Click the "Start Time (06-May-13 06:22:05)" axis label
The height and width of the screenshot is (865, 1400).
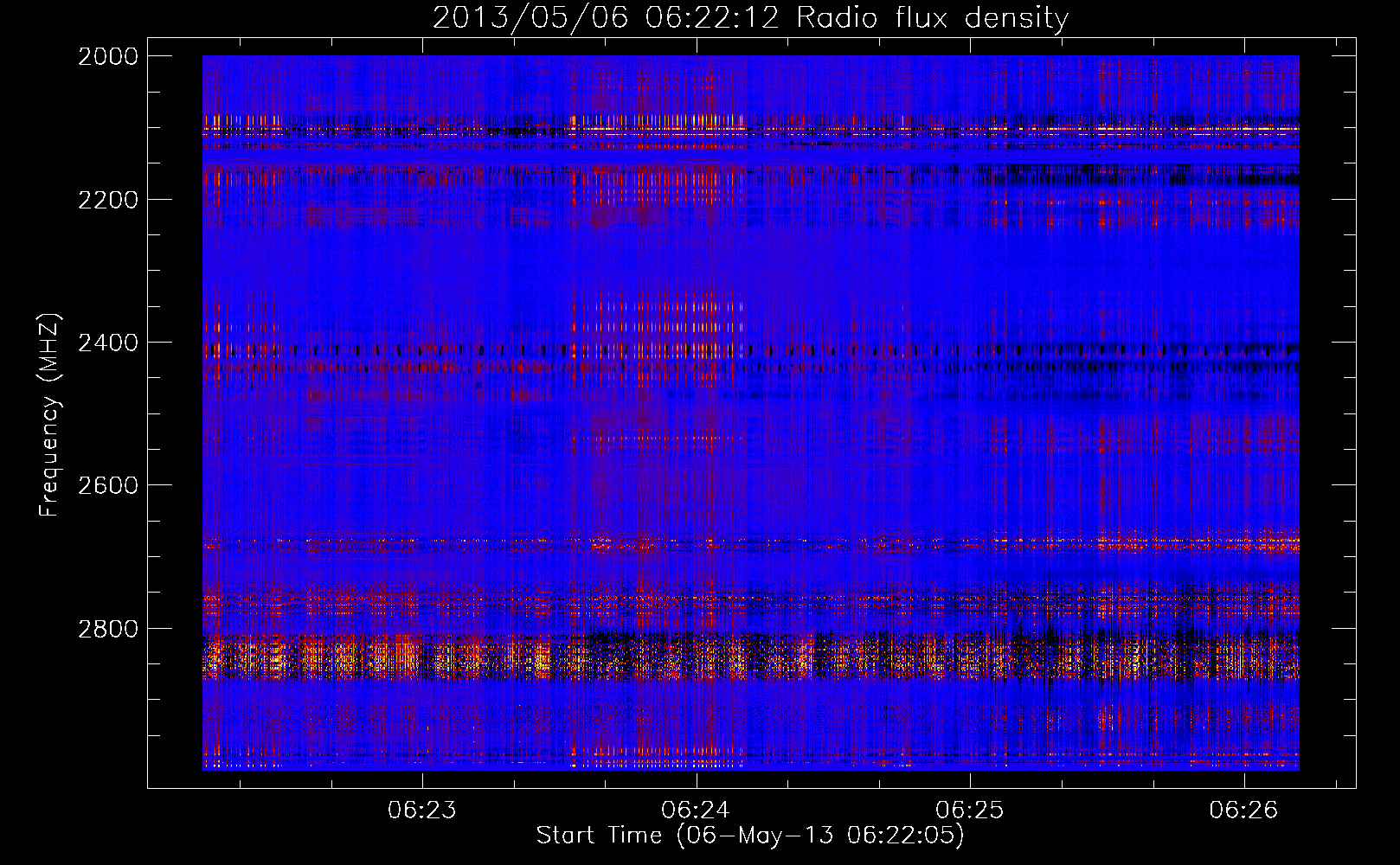[750, 836]
